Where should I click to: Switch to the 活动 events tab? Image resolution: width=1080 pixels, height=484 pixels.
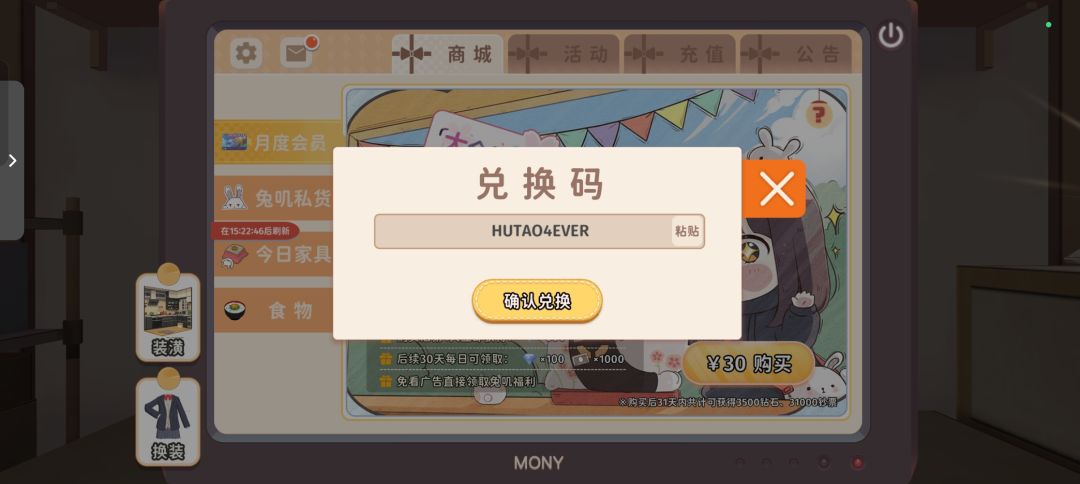tap(564, 54)
